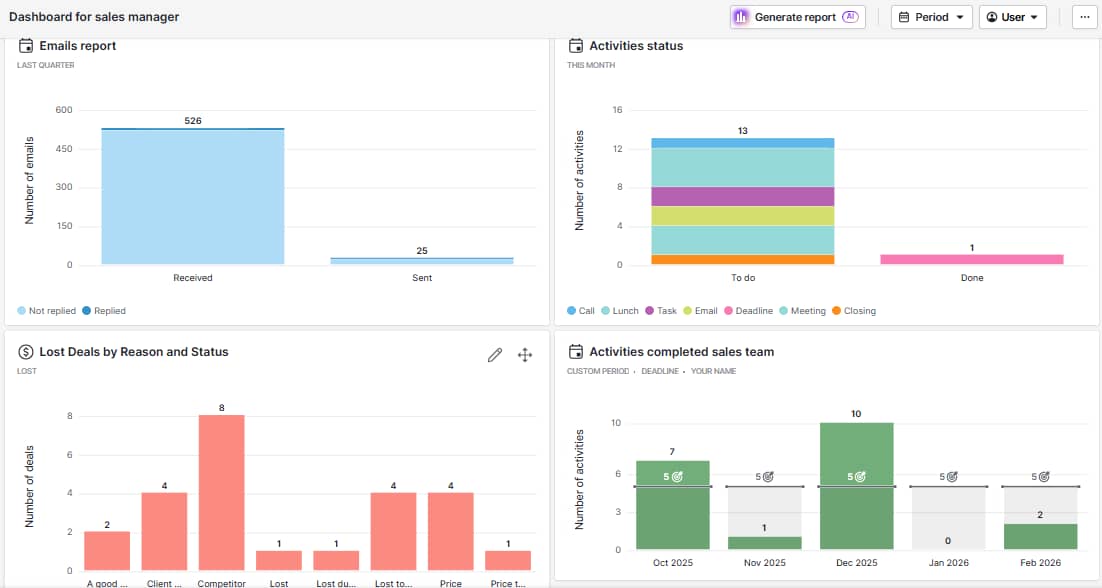Click the dollar icon beside Lost Deals title
1102x588 pixels.
click(25, 352)
